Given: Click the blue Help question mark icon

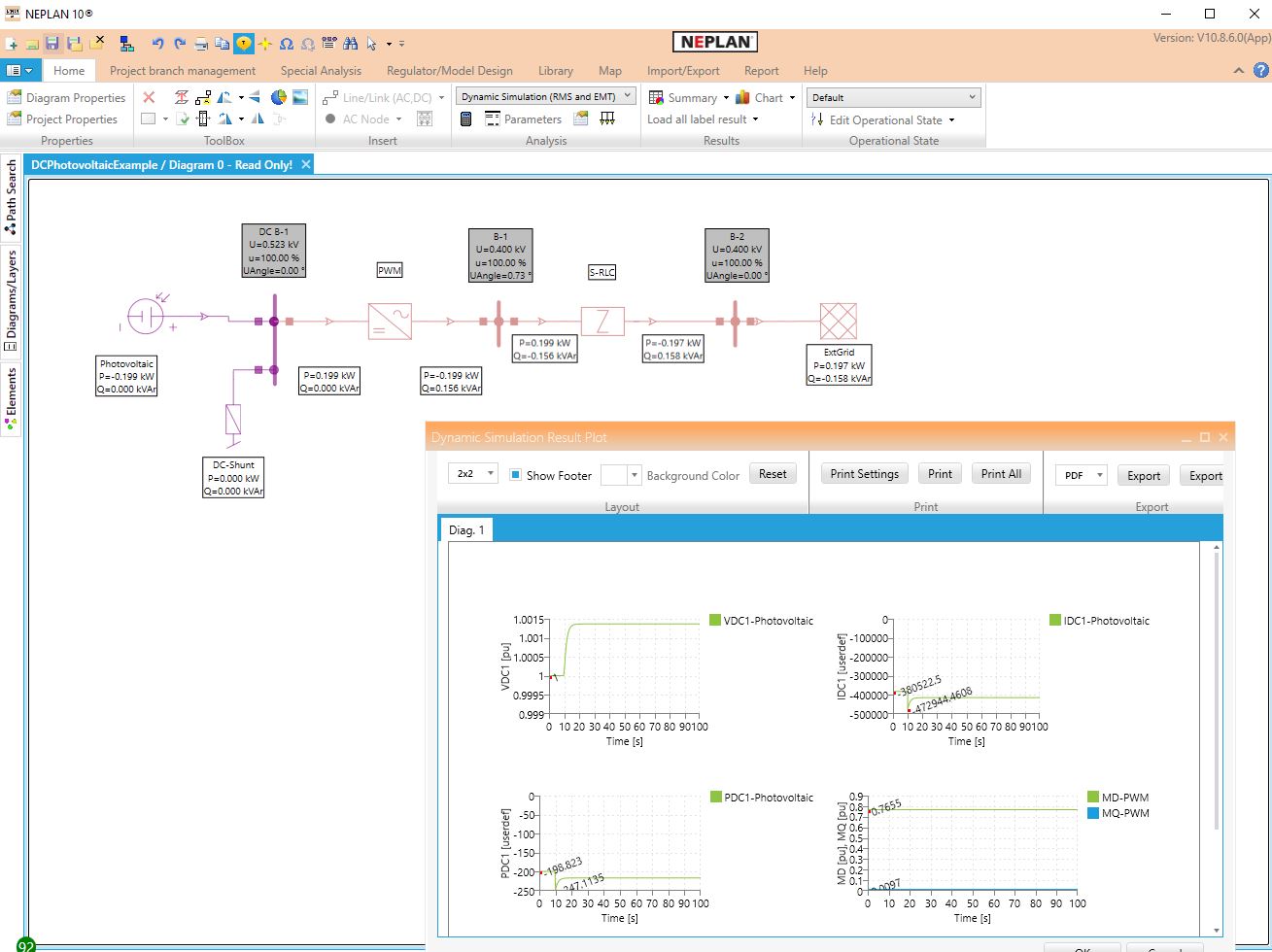Looking at the screenshot, I should [x=1260, y=70].
